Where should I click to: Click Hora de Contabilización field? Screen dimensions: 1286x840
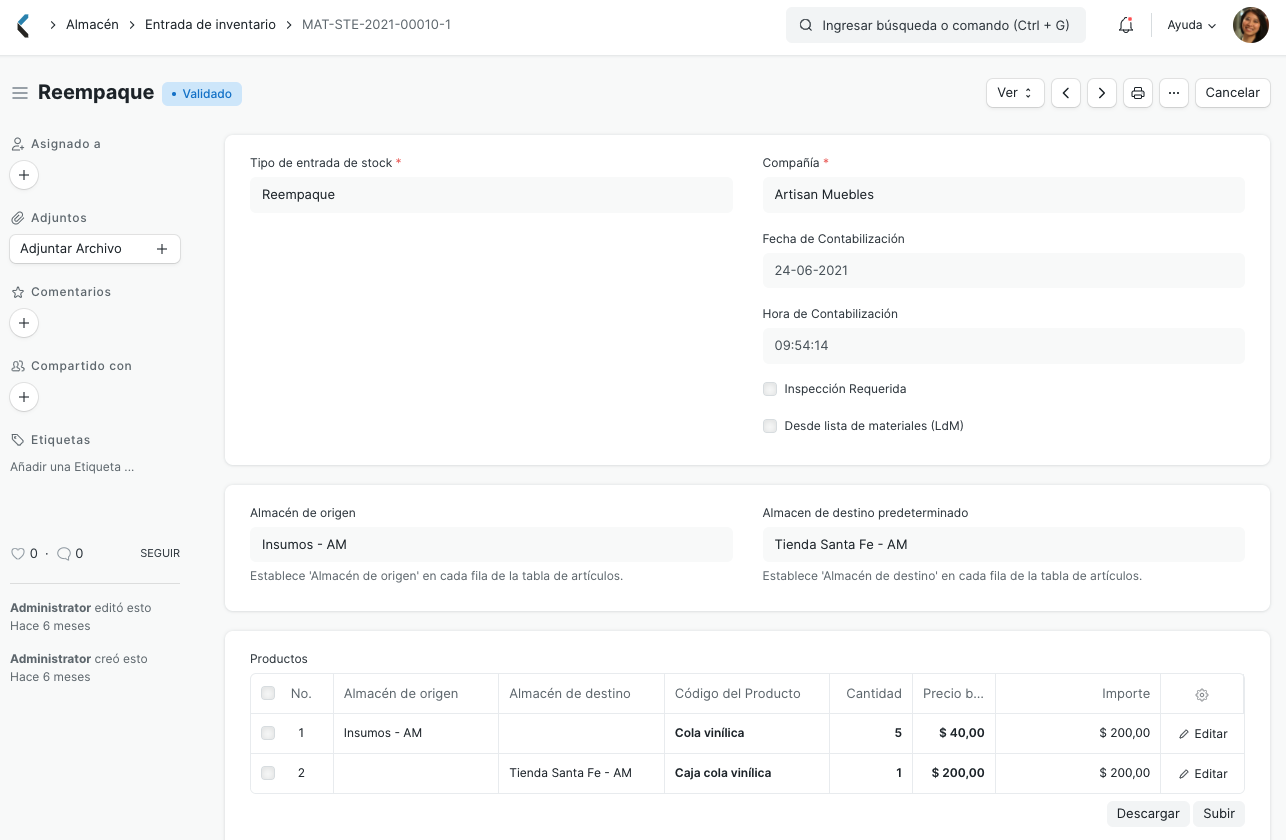(x=1003, y=346)
